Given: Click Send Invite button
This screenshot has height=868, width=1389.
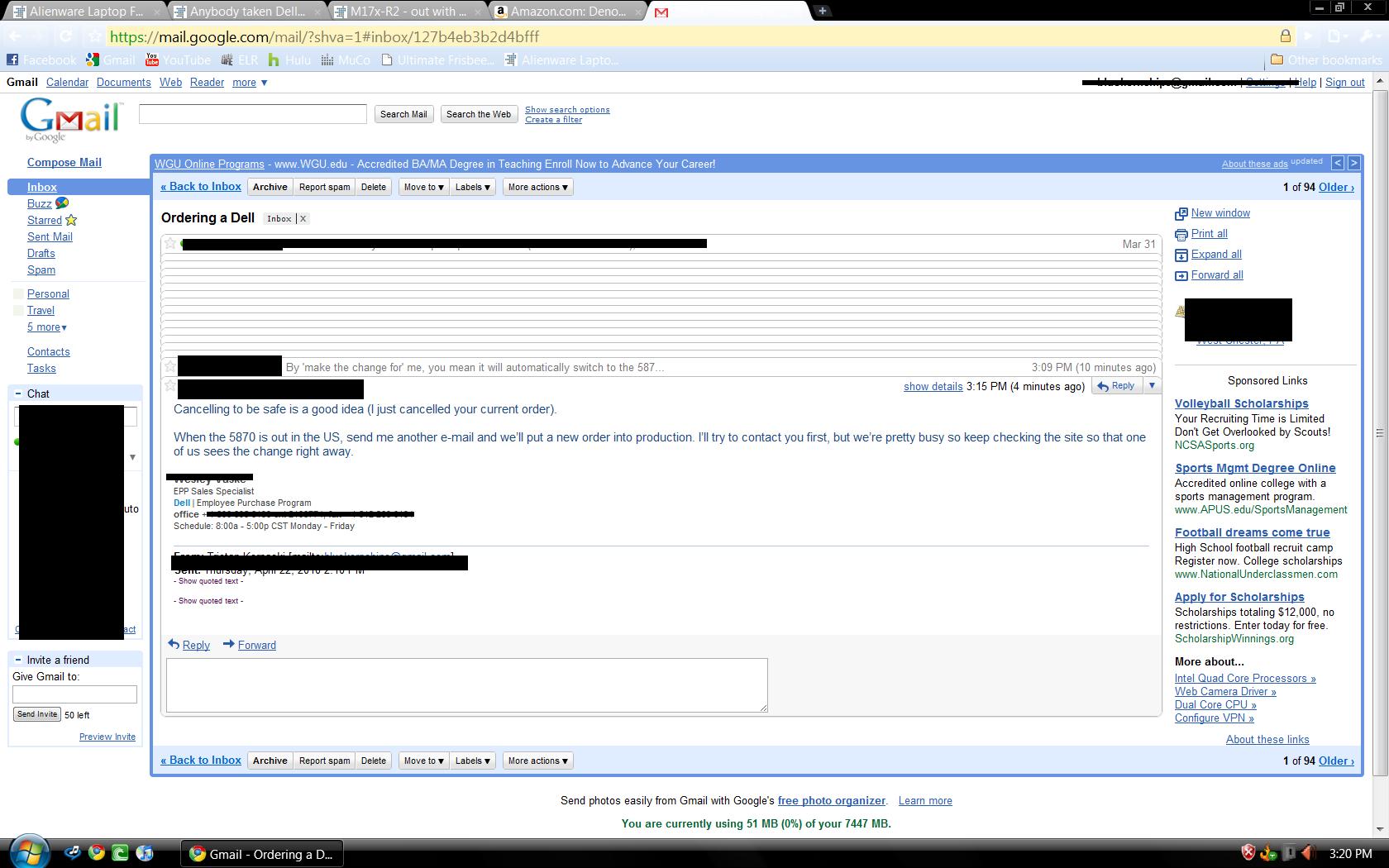Looking at the screenshot, I should [37, 714].
